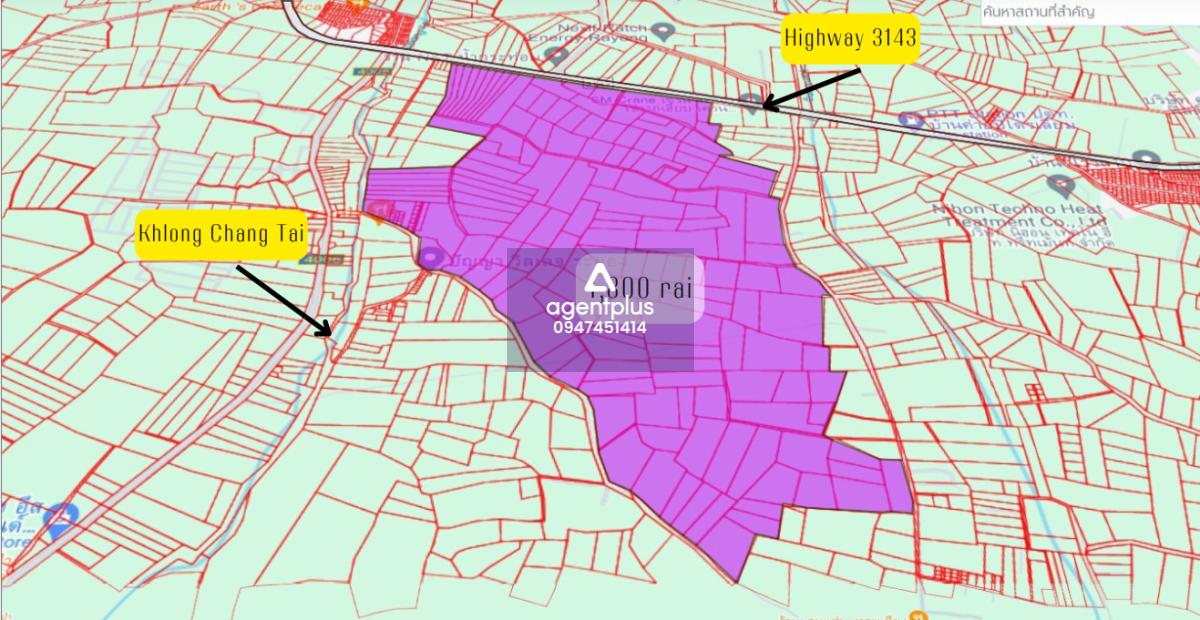This screenshot has width=1200, height=620.
Task: Select the purple pin inside the highlighted land
Action: (x=431, y=257)
